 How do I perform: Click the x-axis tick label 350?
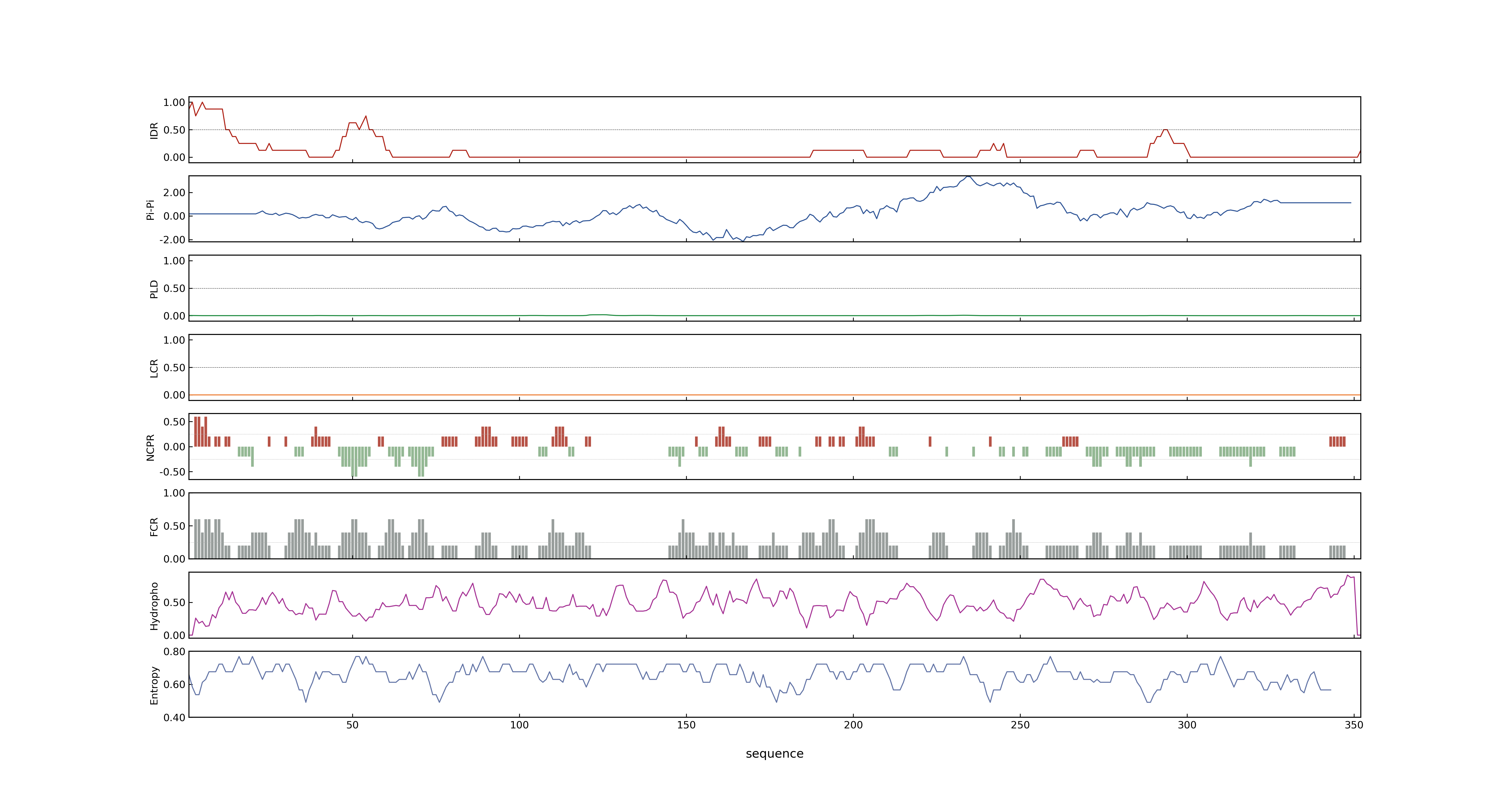tap(1354, 725)
